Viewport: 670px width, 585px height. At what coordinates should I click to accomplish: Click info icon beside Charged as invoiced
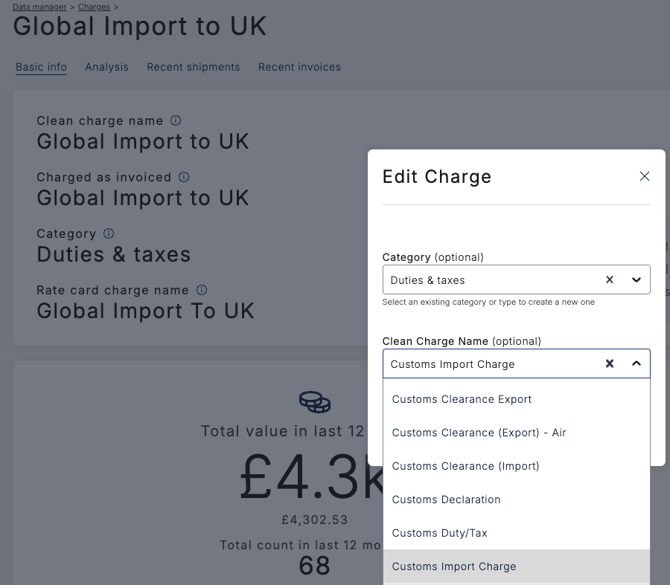click(x=184, y=177)
